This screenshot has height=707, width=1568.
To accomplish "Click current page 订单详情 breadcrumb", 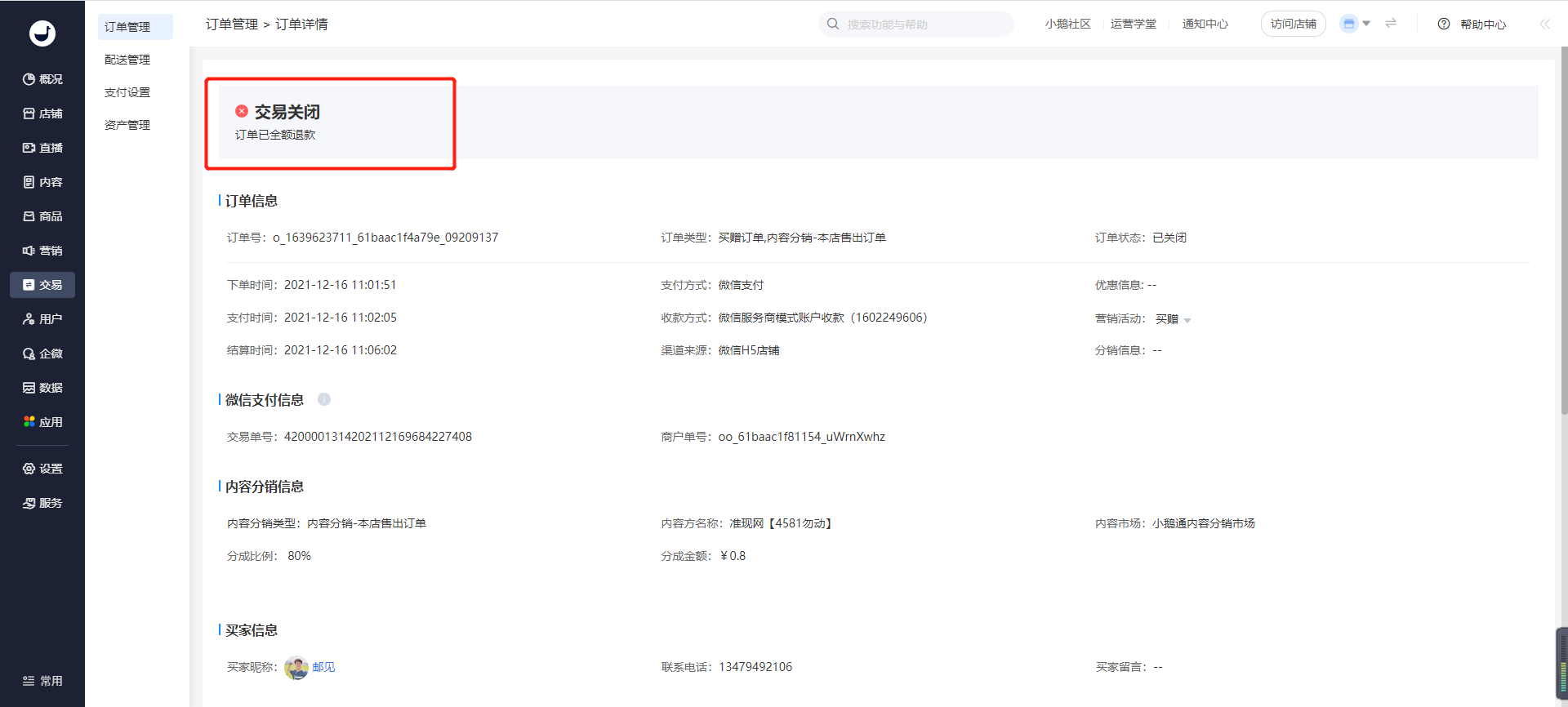I will coord(301,24).
